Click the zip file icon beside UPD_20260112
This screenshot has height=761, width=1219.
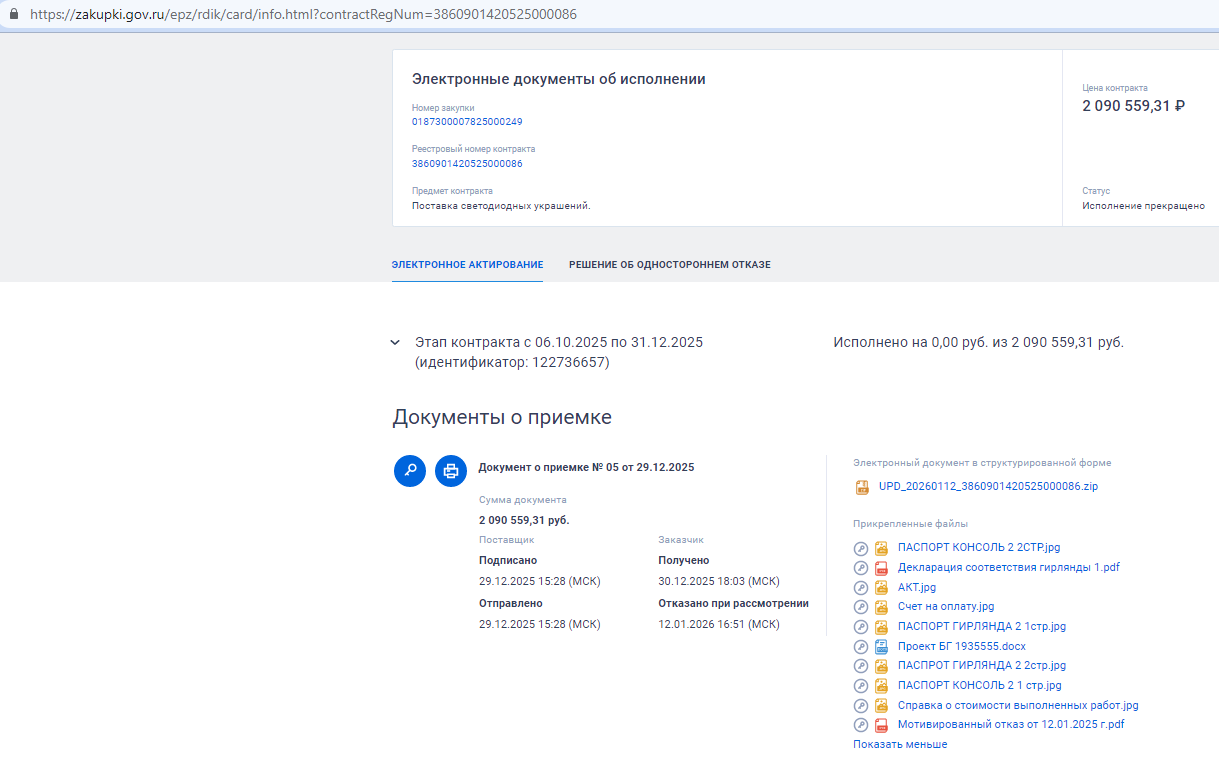[862, 487]
